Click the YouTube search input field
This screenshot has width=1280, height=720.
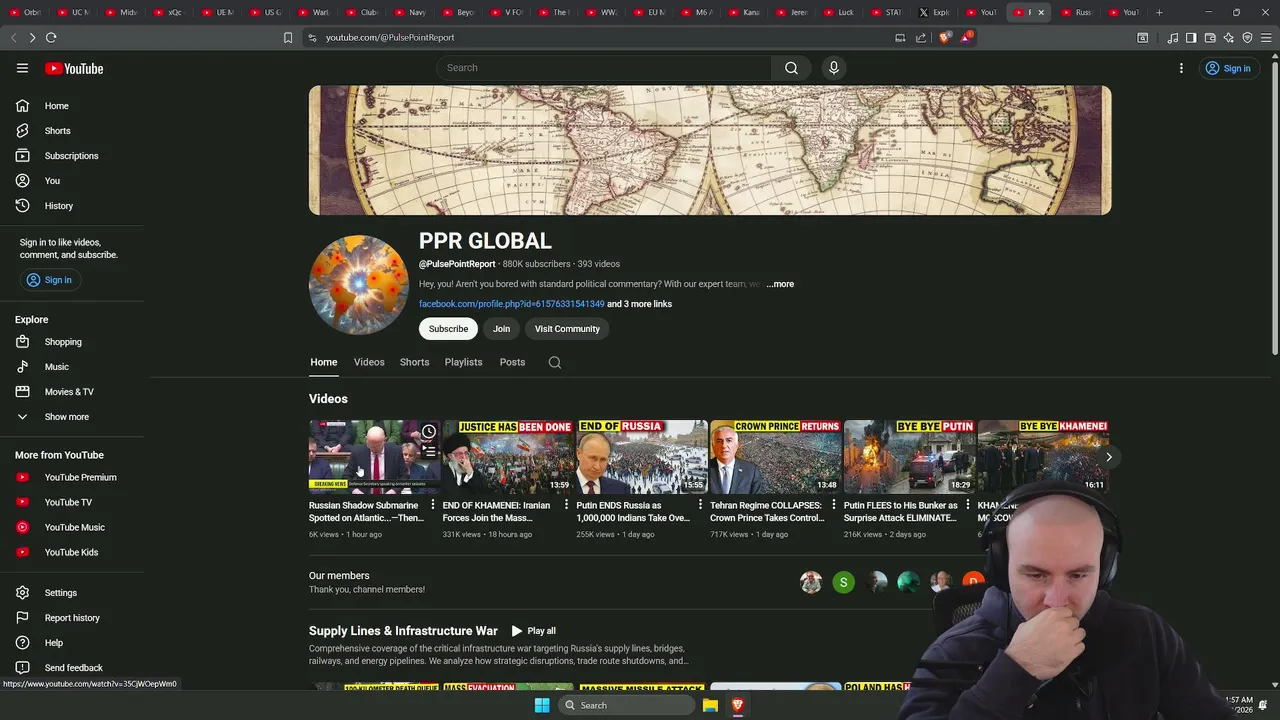coord(604,68)
